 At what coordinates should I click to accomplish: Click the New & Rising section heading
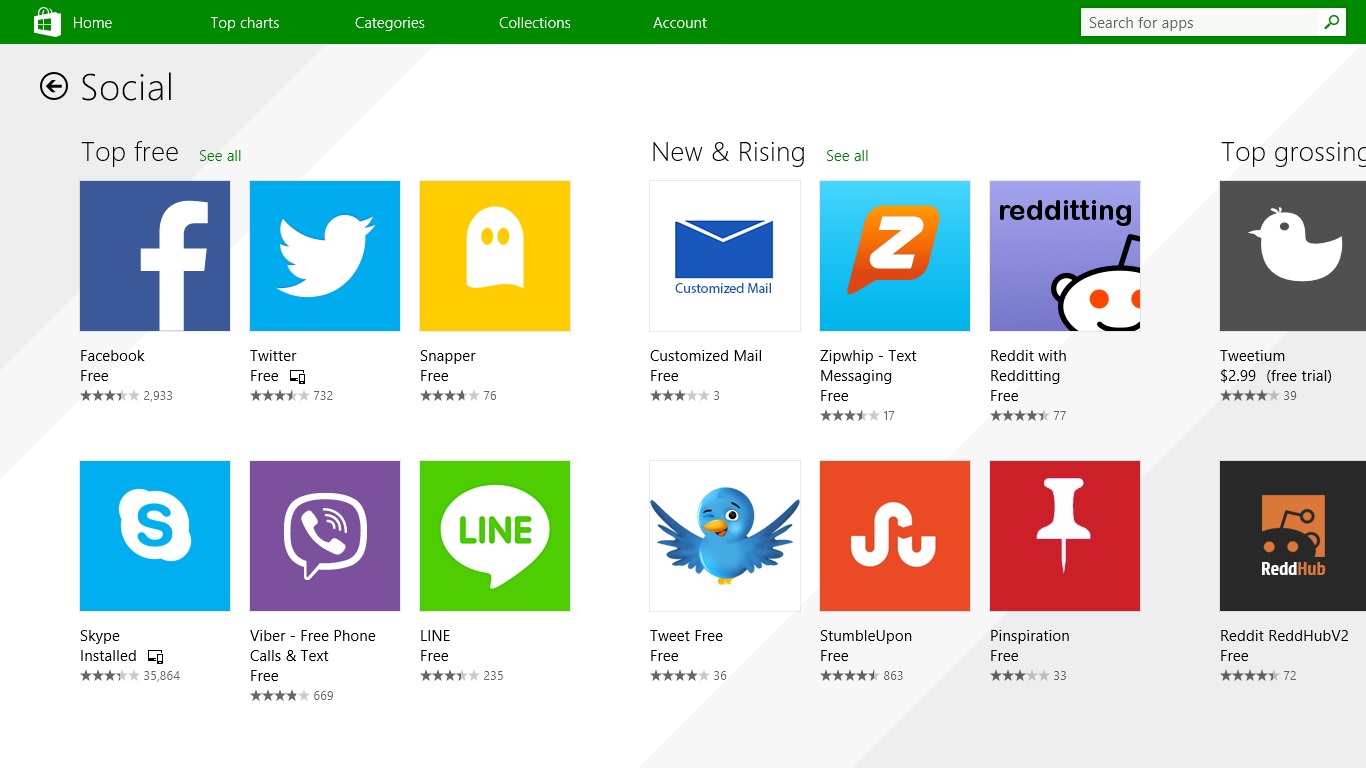[x=728, y=152]
